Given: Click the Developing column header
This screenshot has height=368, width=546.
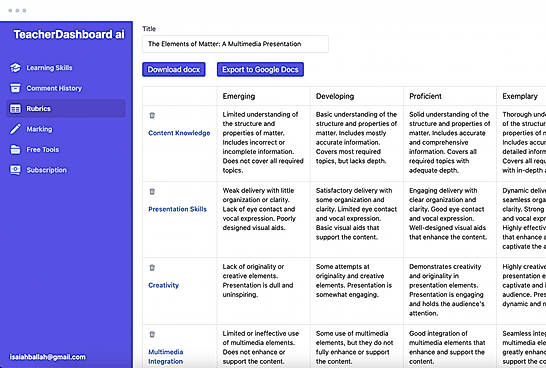Looking at the screenshot, I should click(335, 96).
